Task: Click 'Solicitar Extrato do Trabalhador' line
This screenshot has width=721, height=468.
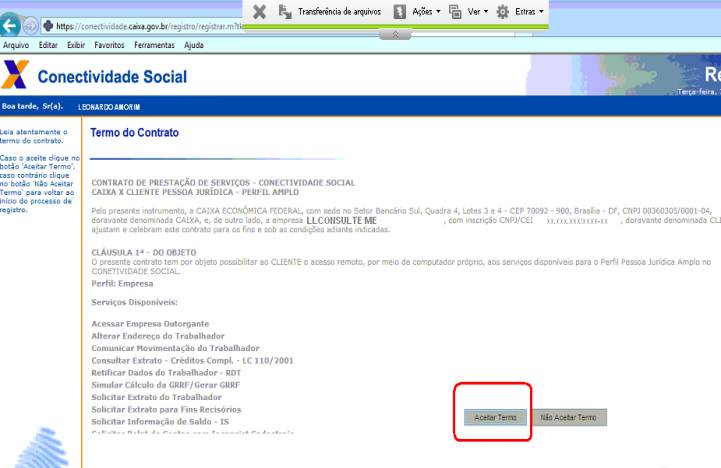Action: coord(156,397)
